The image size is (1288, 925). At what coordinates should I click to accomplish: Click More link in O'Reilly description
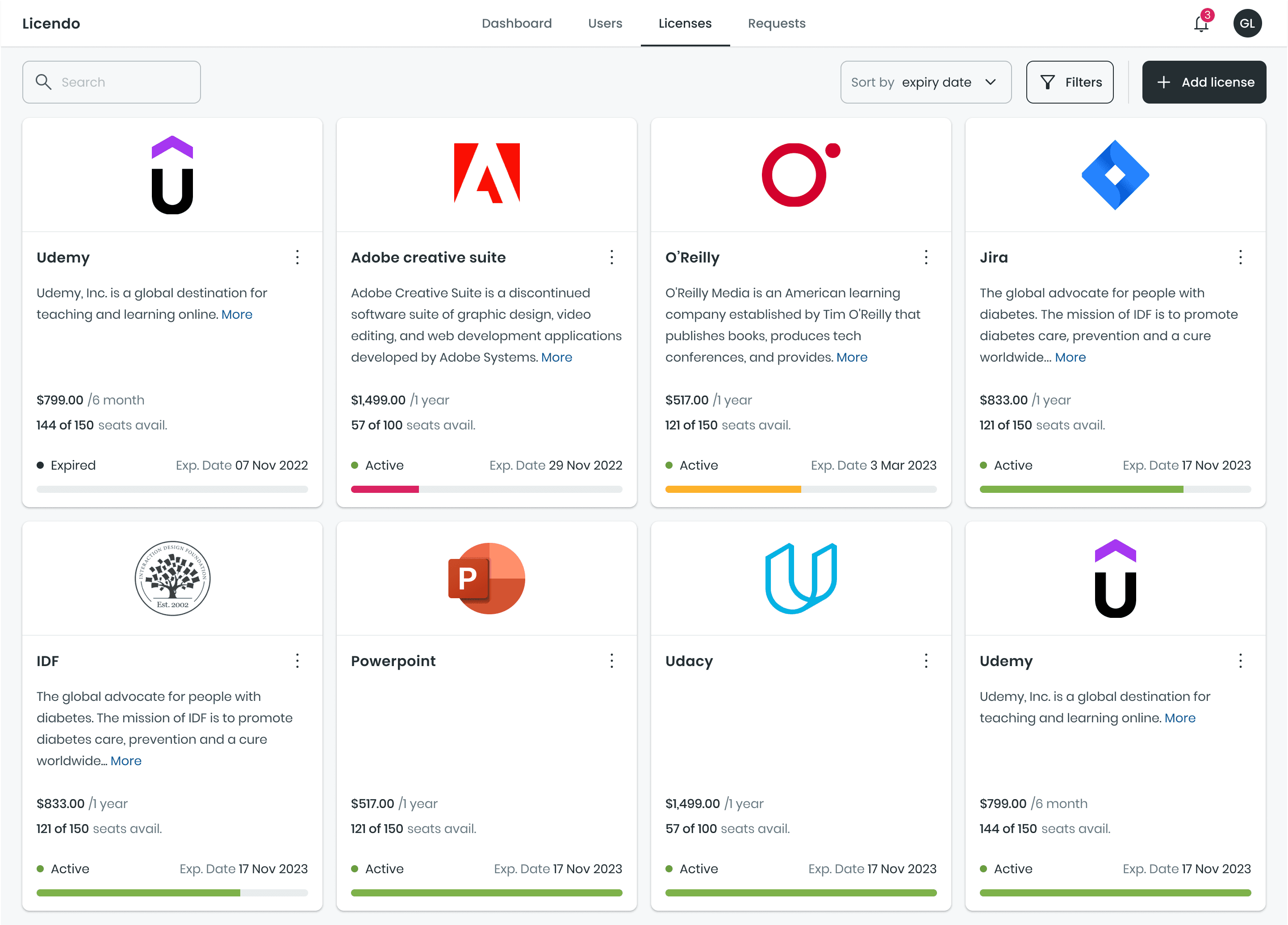click(x=851, y=357)
